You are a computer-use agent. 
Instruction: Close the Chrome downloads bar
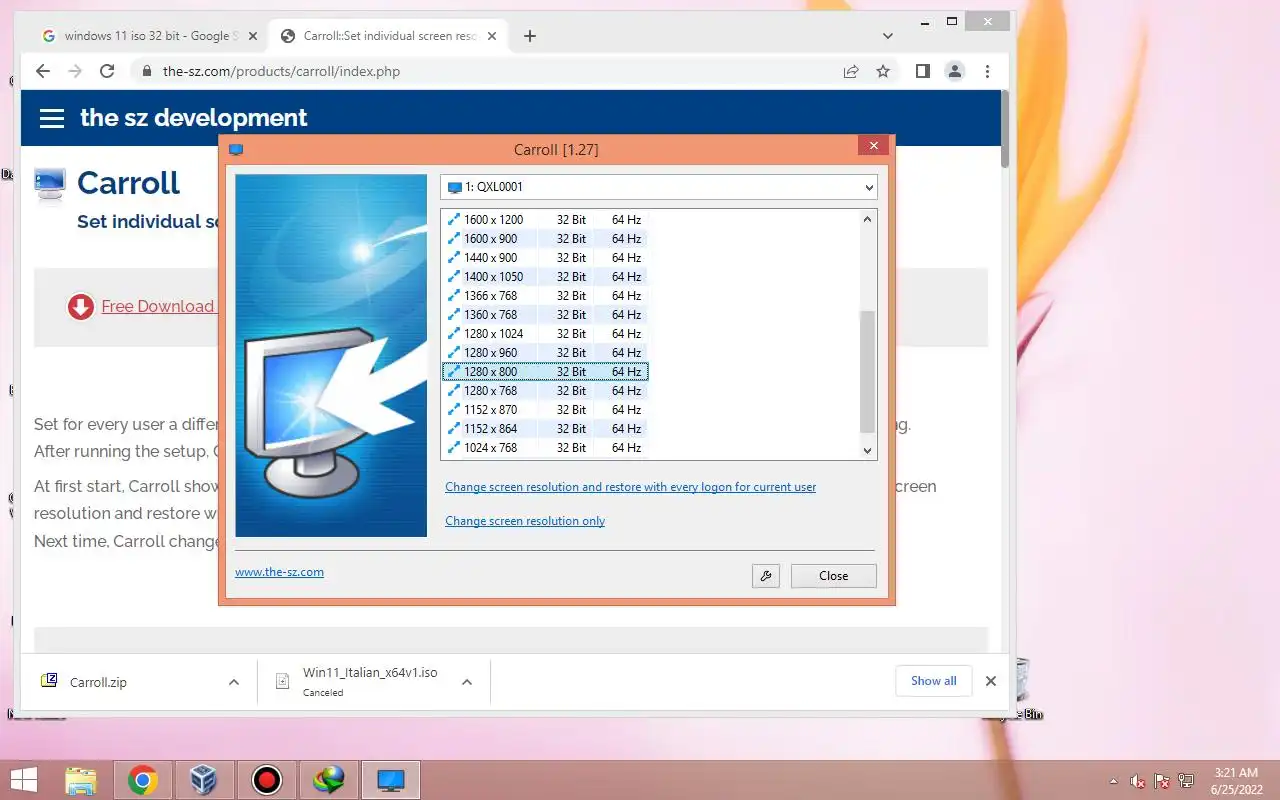(x=991, y=681)
